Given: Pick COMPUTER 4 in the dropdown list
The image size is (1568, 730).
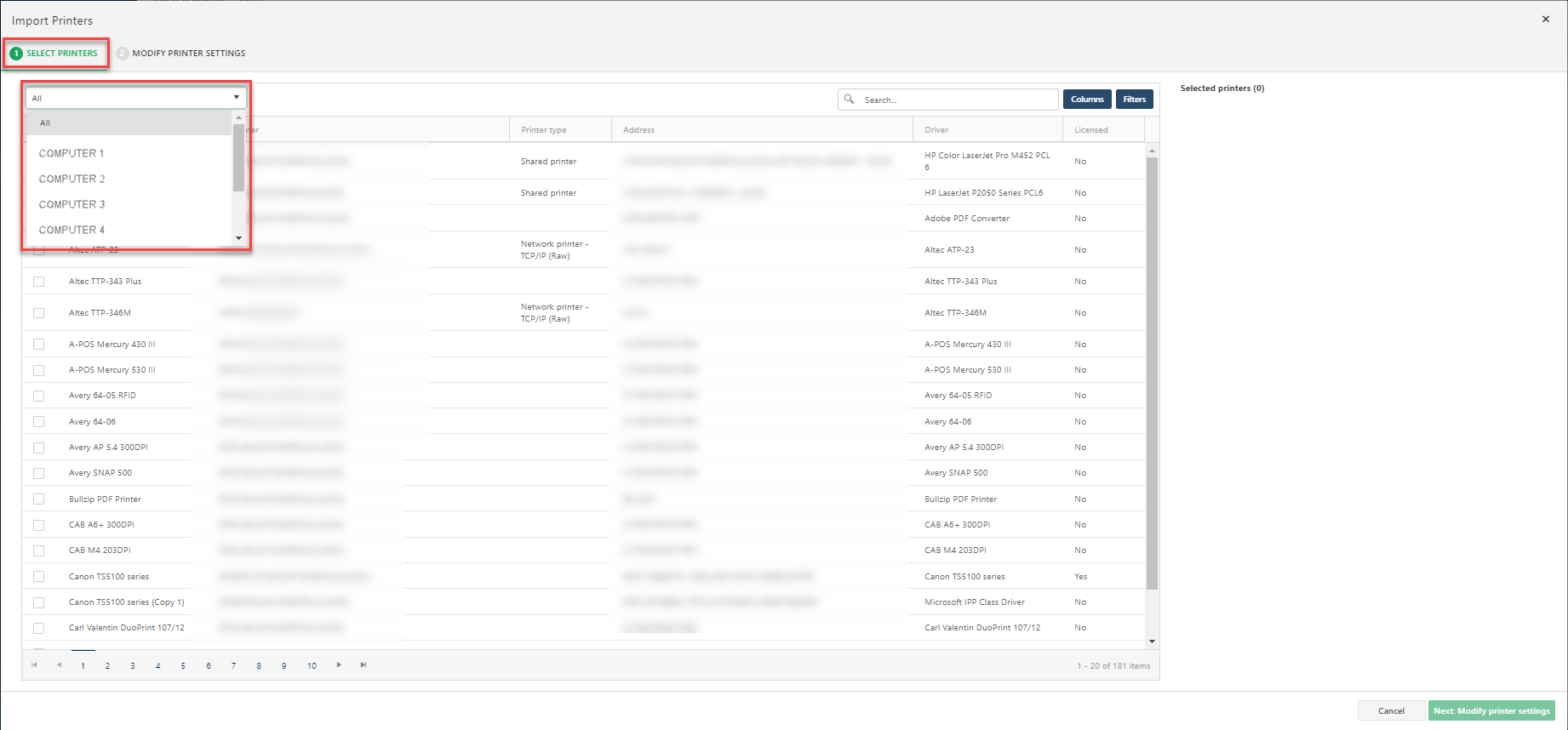Looking at the screenshot, I should pyautogui.click(x=72, y=230).
